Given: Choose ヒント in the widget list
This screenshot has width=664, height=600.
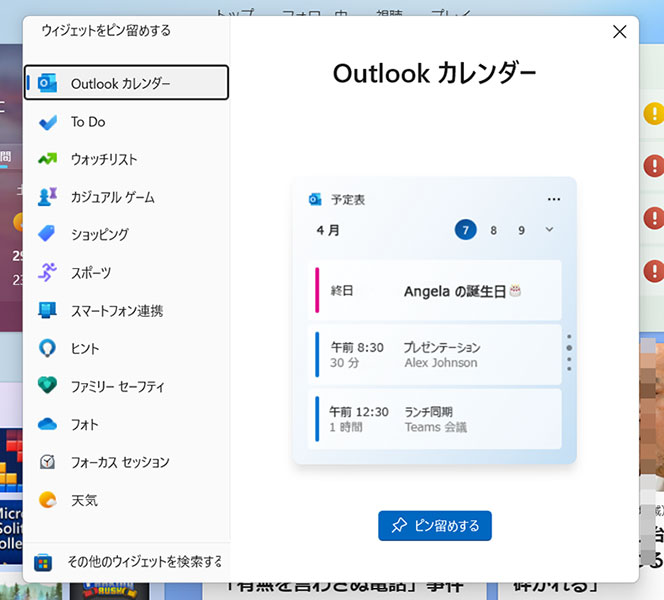Looking at the screenshot, I should click(x=126, y=348).
